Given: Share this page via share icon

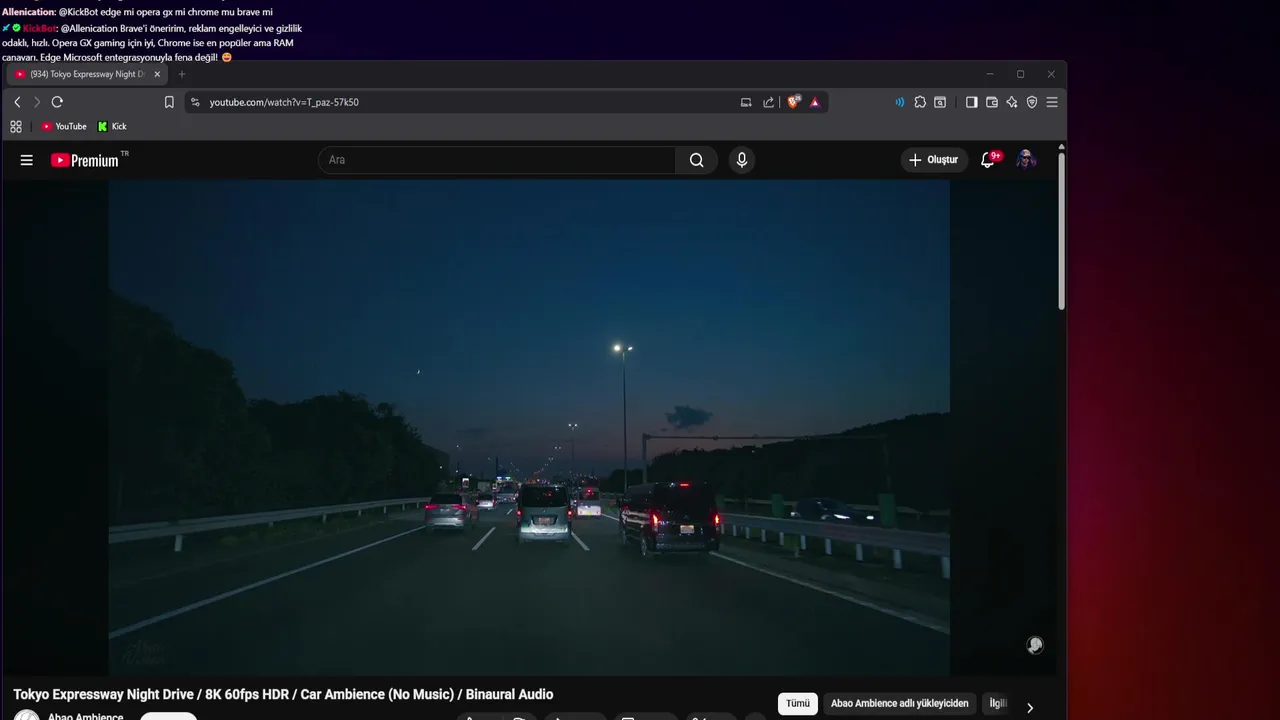Looking at the screenshot, I should pyautogui.click(x=768, y=102).
